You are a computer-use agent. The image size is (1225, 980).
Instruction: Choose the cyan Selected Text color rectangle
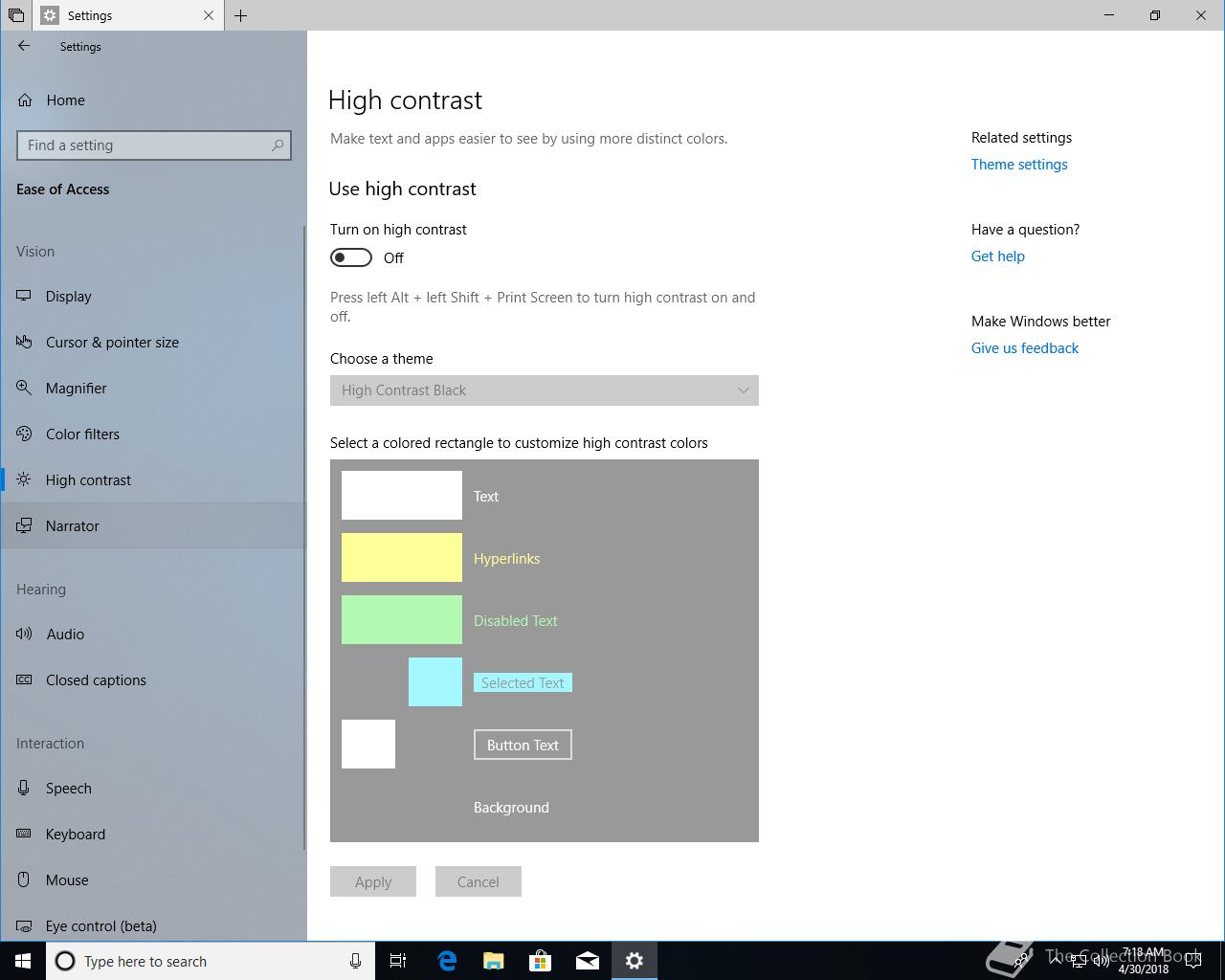point(435,681)
